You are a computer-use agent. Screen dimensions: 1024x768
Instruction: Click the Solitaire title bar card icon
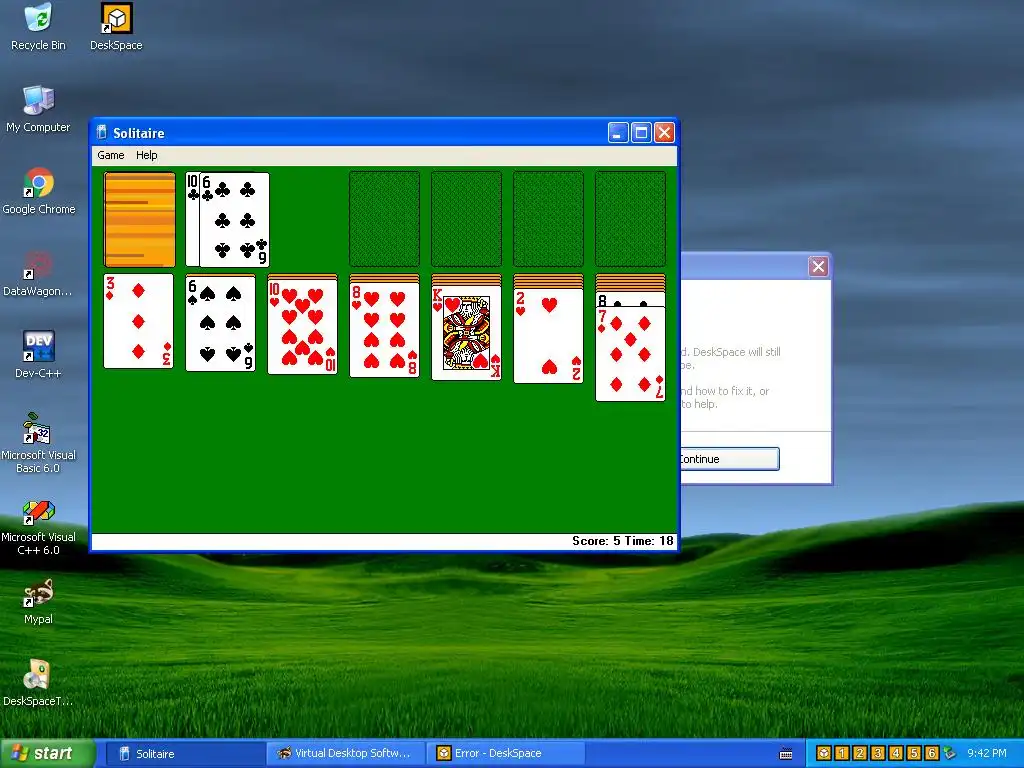tap(101, 133)
